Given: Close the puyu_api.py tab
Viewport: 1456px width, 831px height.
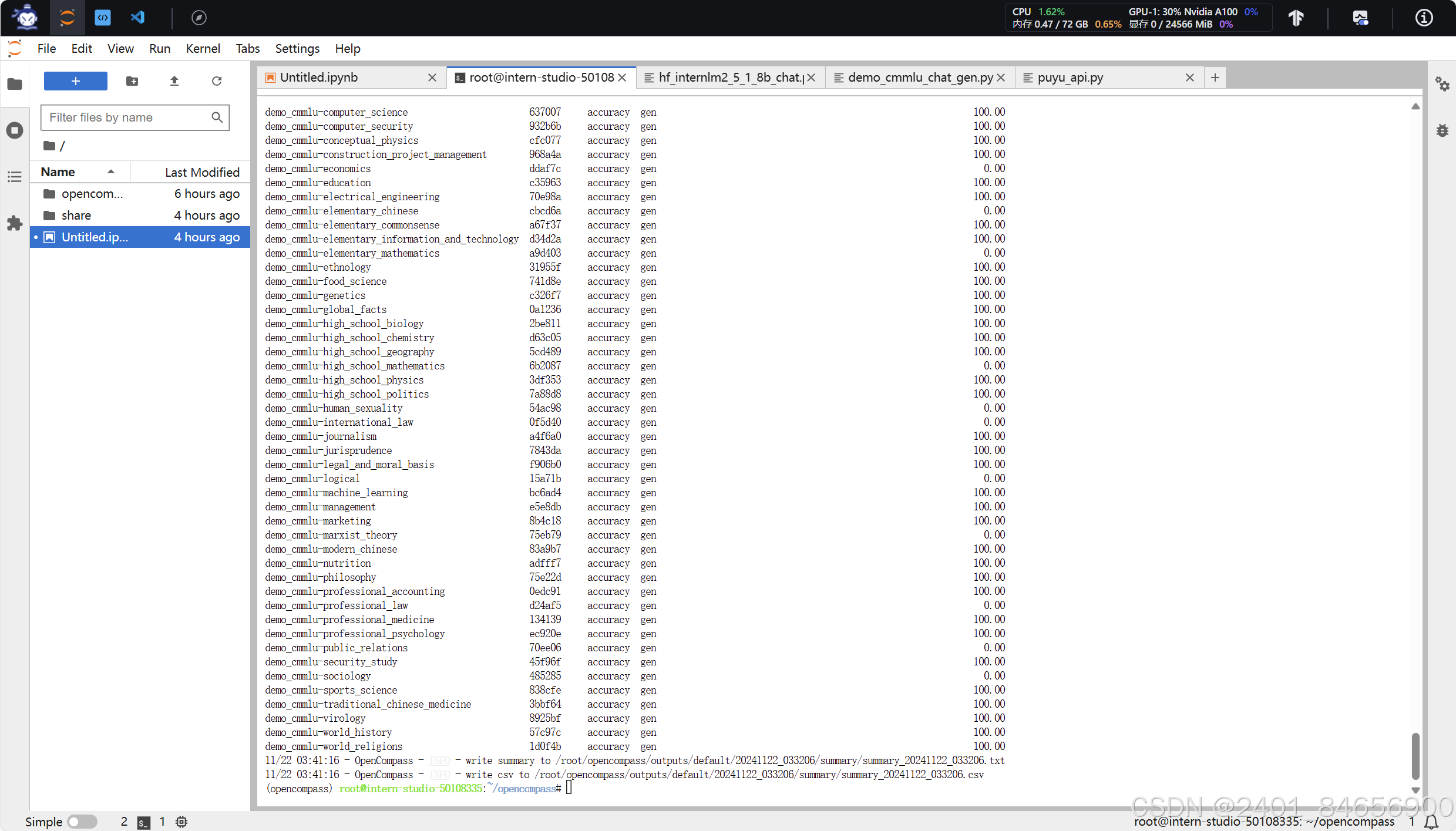Looking at the screenshot, I should (1189, 78).
